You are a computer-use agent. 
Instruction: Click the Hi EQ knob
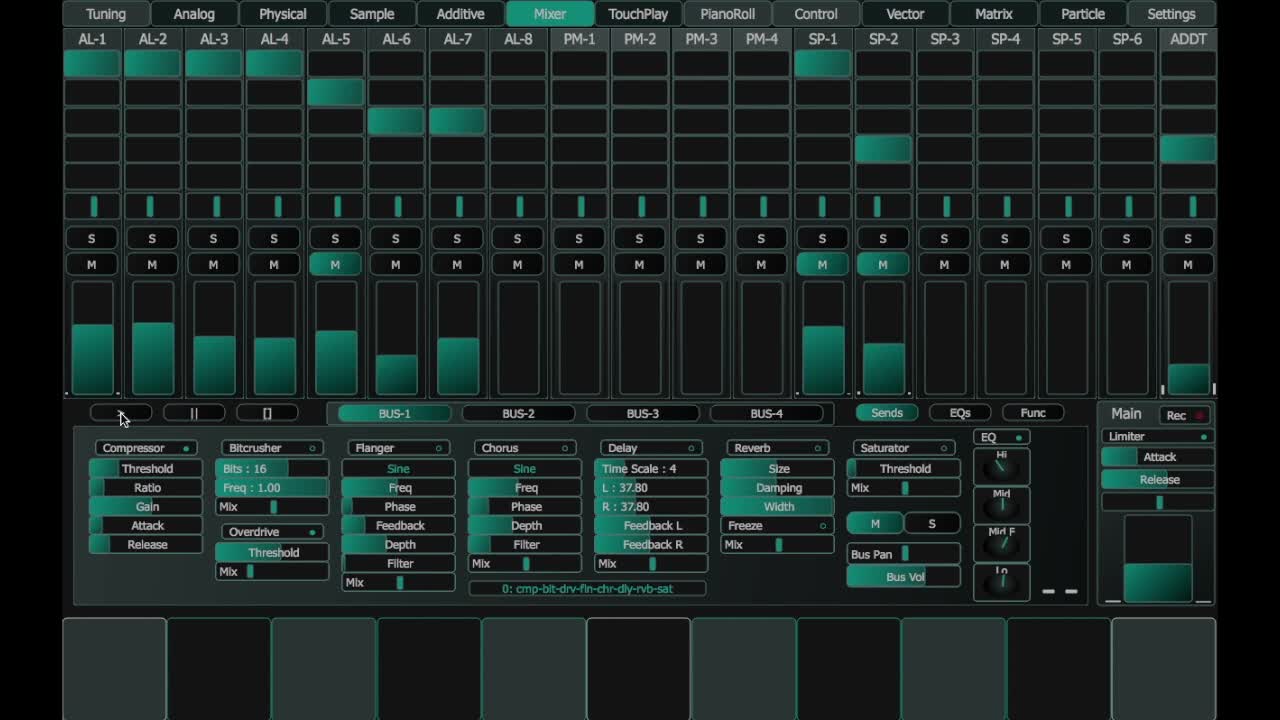point(1001,467)
